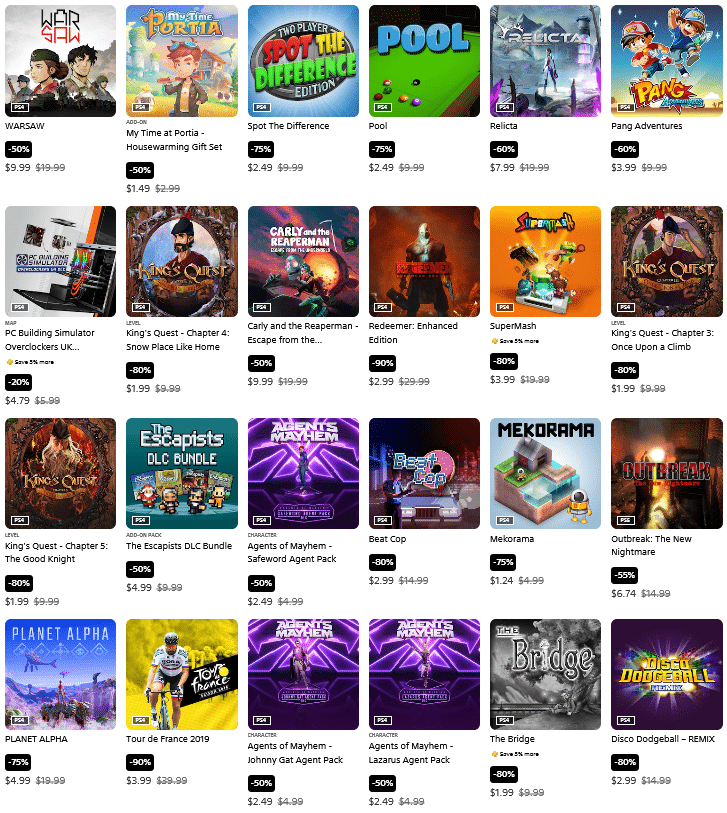The width and height of the screenshot is (727, 813).
Task: Click the -90% badge under Redeemer: Enhanced Edition
Action: pos(382,363)
